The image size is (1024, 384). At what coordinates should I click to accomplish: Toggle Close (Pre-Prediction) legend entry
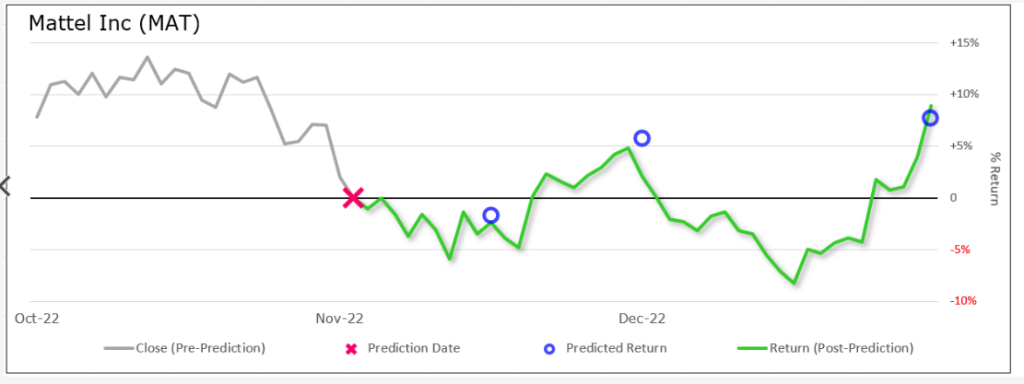tap(185, 348)
